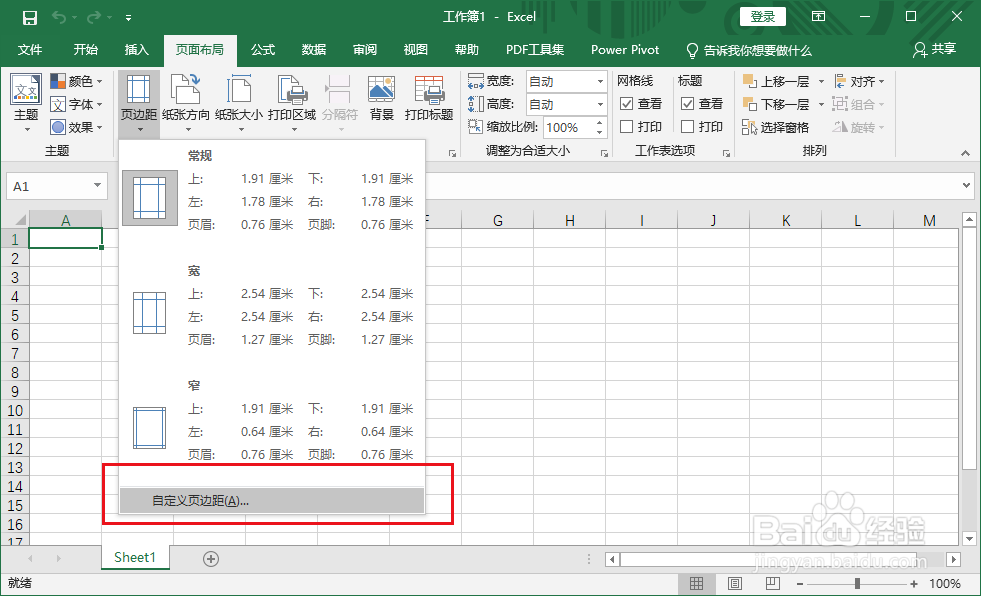Screen dimensions: 981x596
Task: Click the 登录 button in the titlebar
Action: [762, 16]
